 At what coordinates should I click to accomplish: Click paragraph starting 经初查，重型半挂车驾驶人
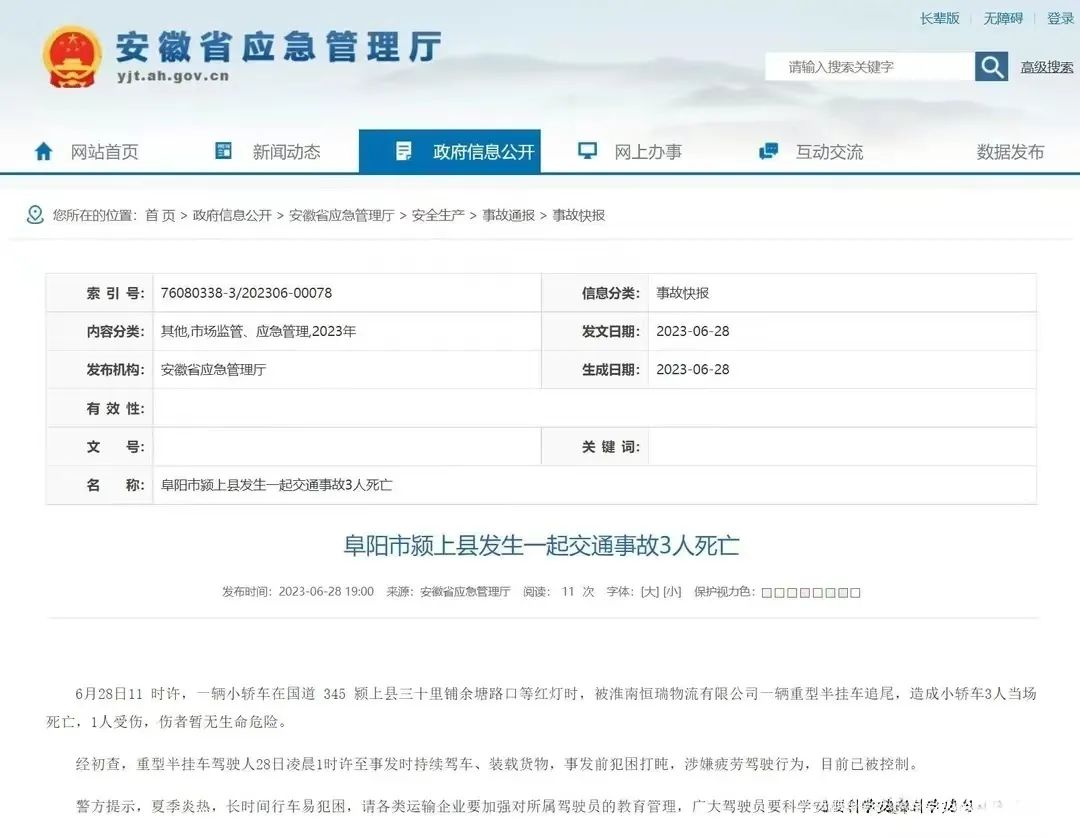(497, 764)
